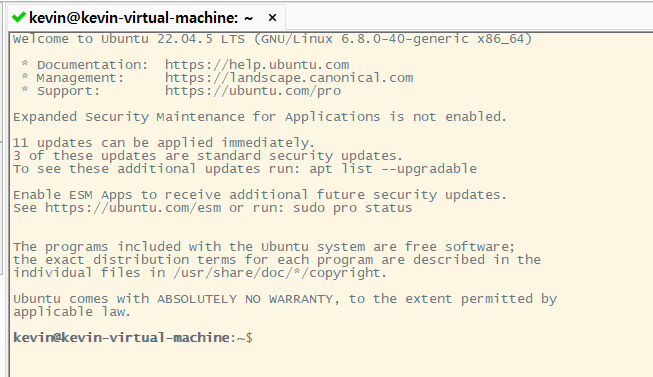
Task: Close the kevin@kevin-virtual-machine tab
Action: 272,18
